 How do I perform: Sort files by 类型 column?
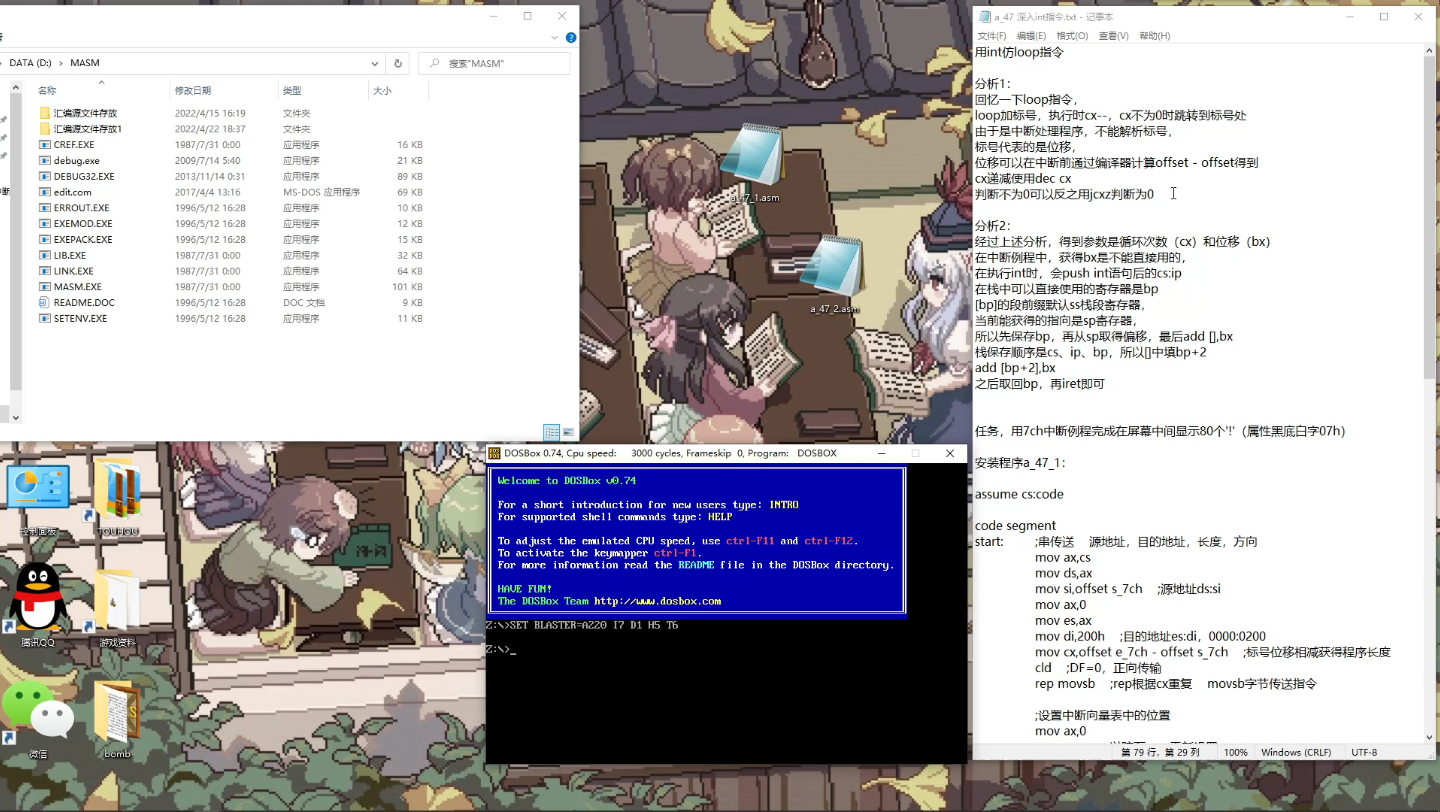pos(324,90)
